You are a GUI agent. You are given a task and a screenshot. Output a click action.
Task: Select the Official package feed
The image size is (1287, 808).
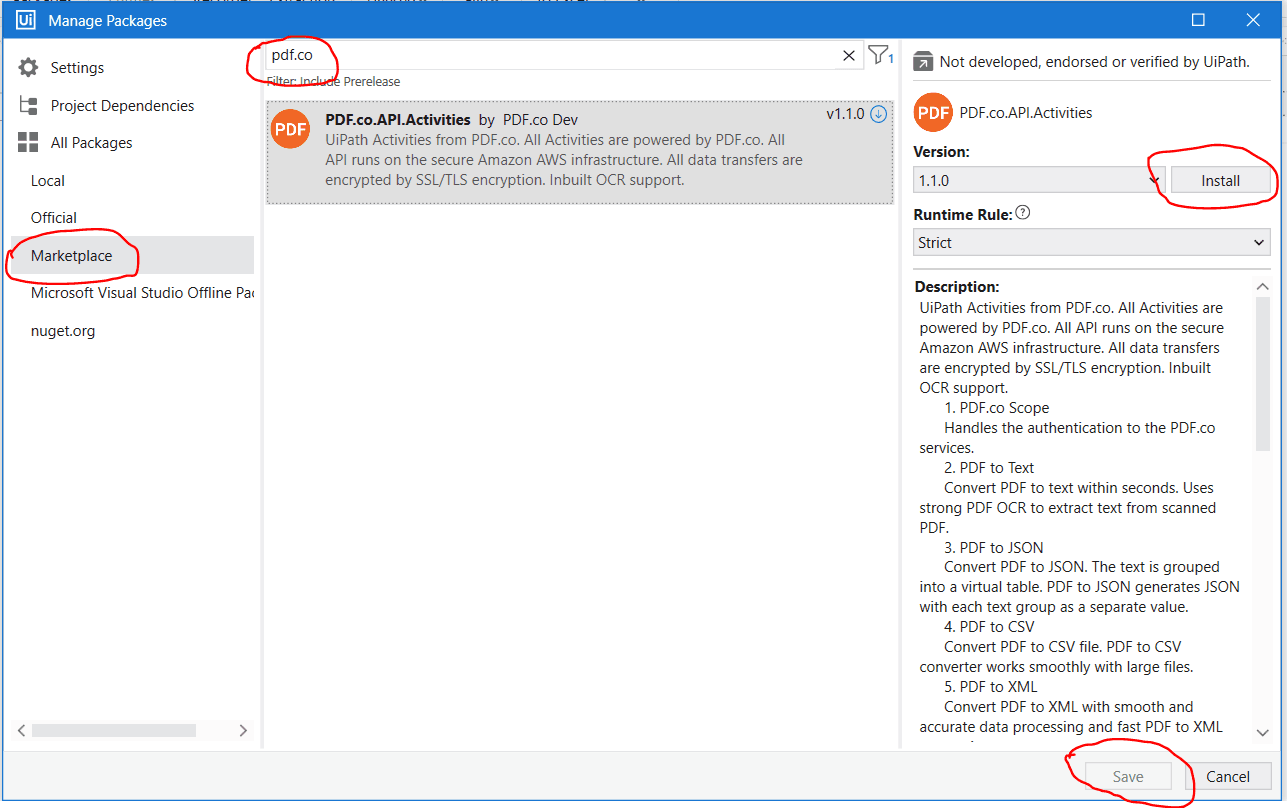click(54, 218)
